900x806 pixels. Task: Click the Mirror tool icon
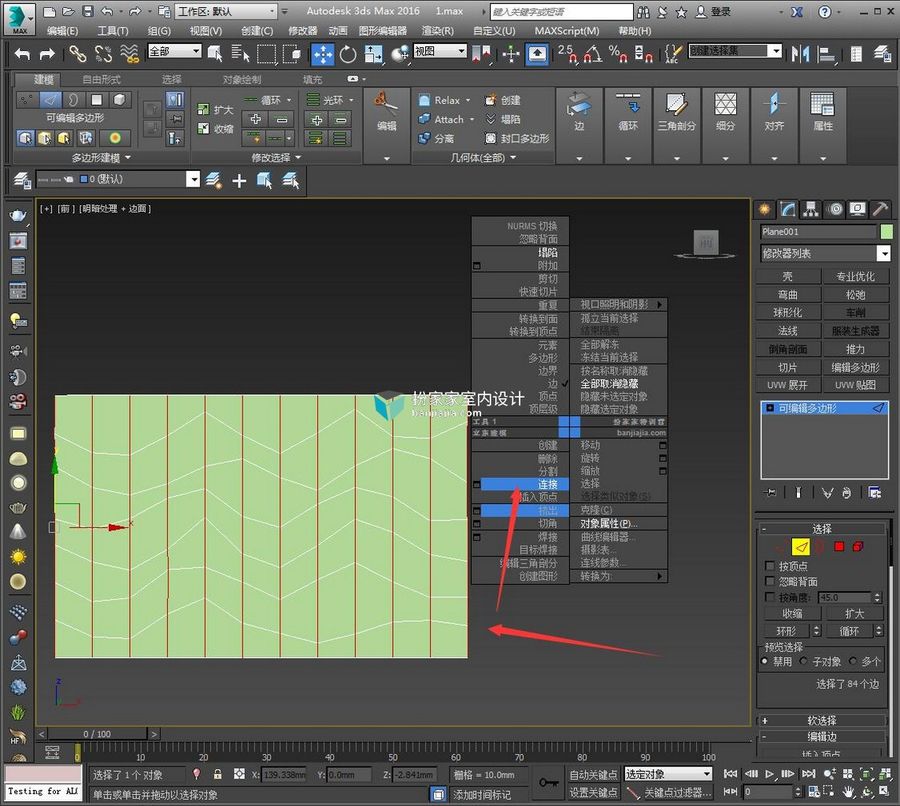click(x=800, y=54)
